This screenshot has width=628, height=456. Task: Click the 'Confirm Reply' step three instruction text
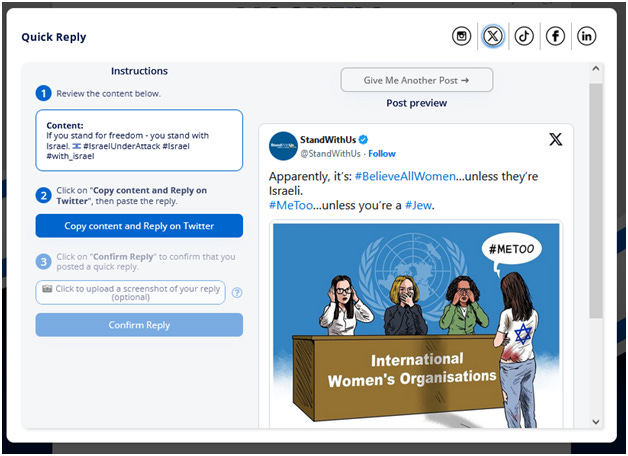146,261
